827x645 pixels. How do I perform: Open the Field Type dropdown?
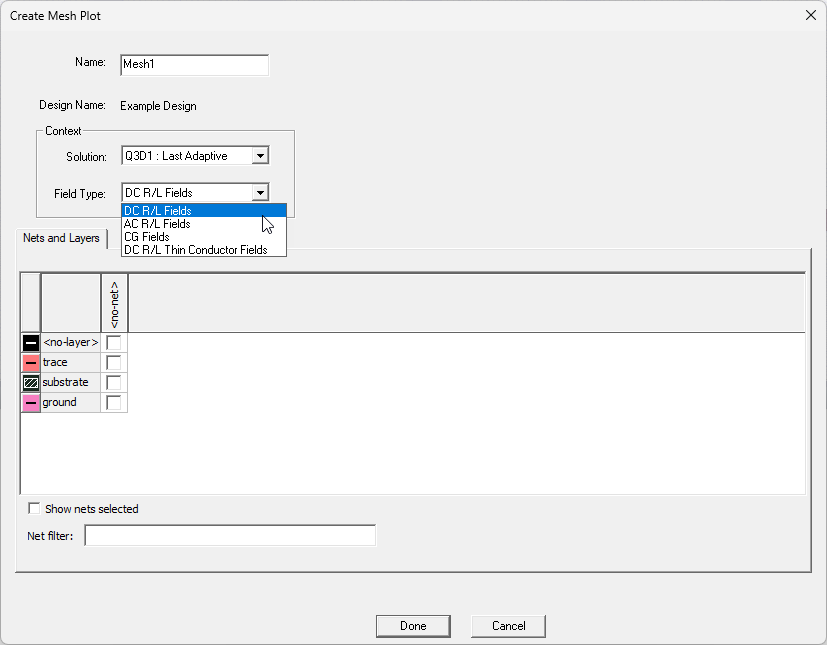[x=260, y=192]
